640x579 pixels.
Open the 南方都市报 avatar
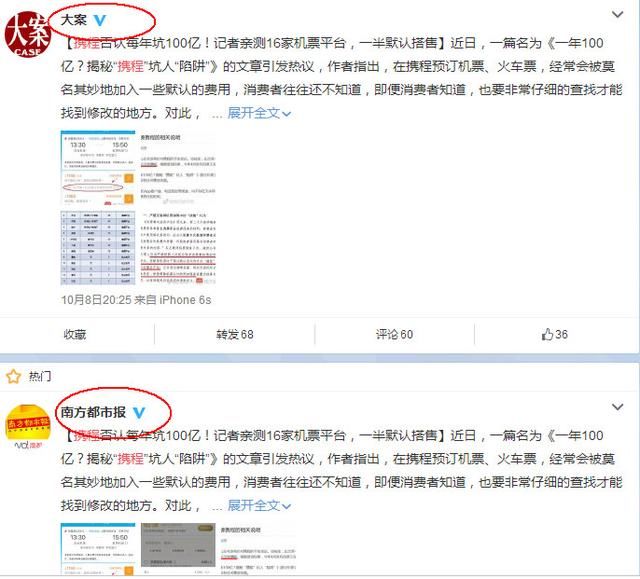[27, 426]
